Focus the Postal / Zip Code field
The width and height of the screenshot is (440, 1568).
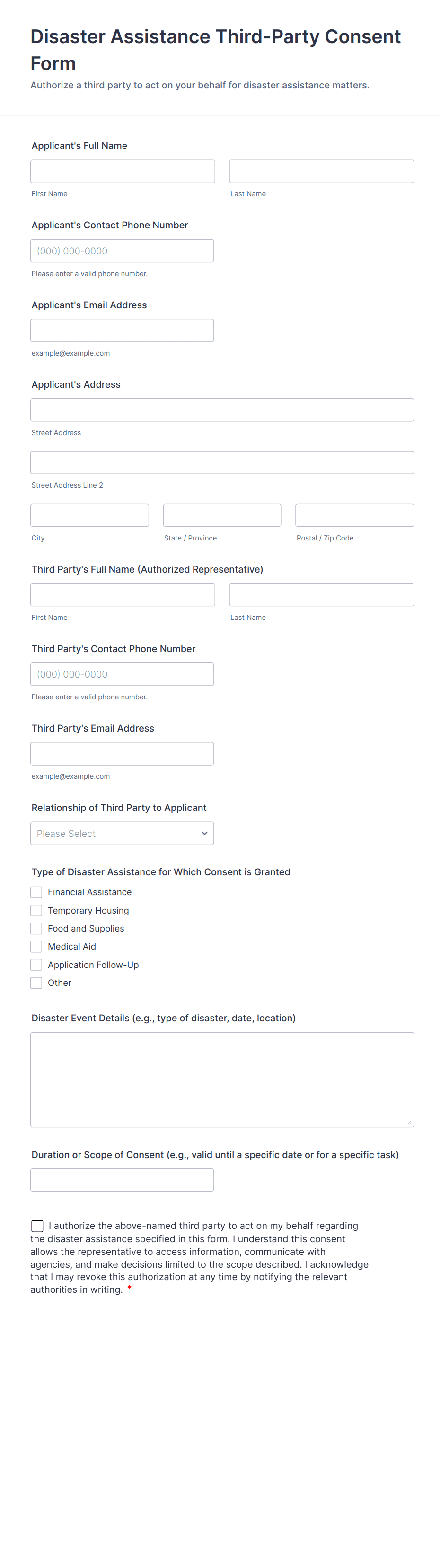(355, 515)
